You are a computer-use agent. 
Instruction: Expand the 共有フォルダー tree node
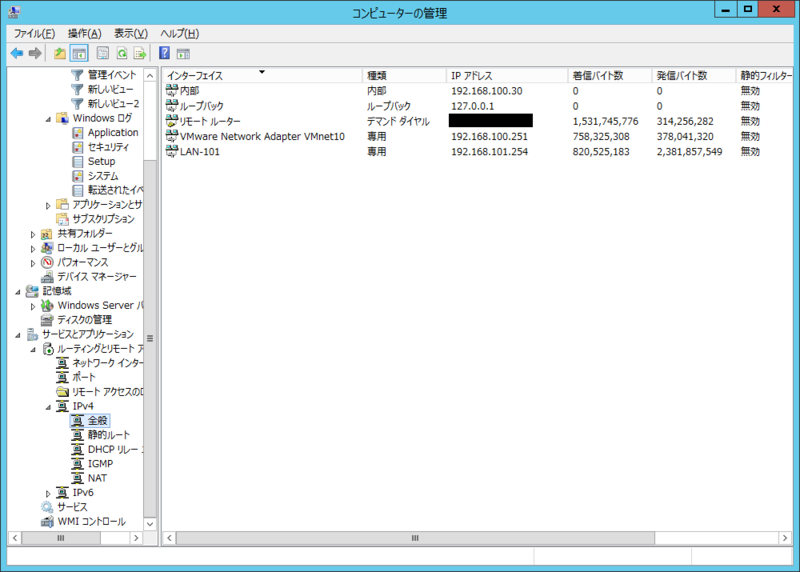33,234
